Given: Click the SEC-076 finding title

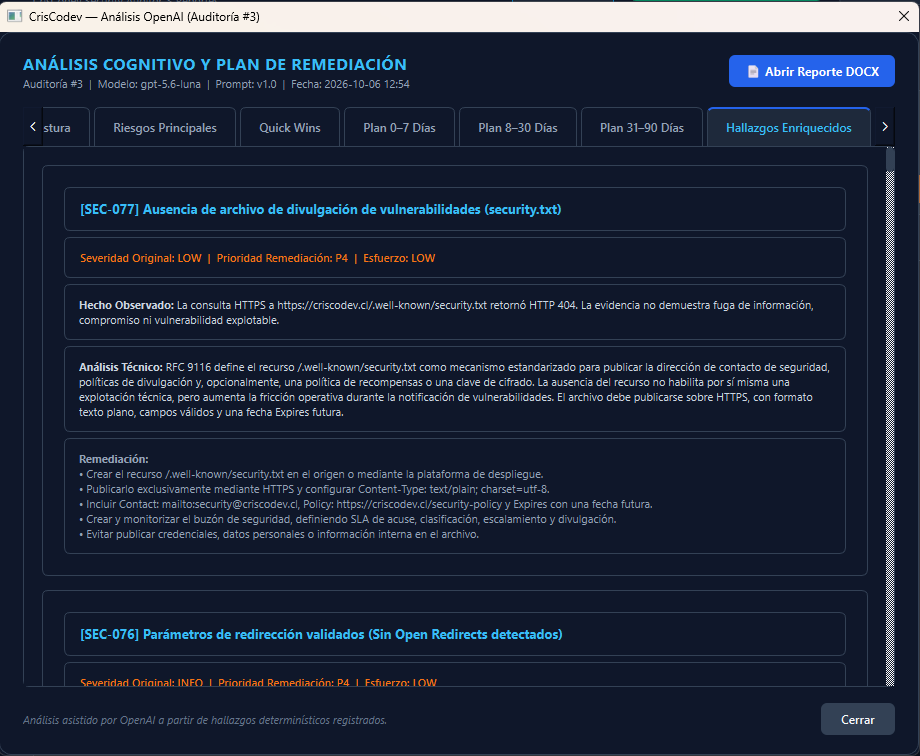Looking at the screenshot, I should pos(321,634).
